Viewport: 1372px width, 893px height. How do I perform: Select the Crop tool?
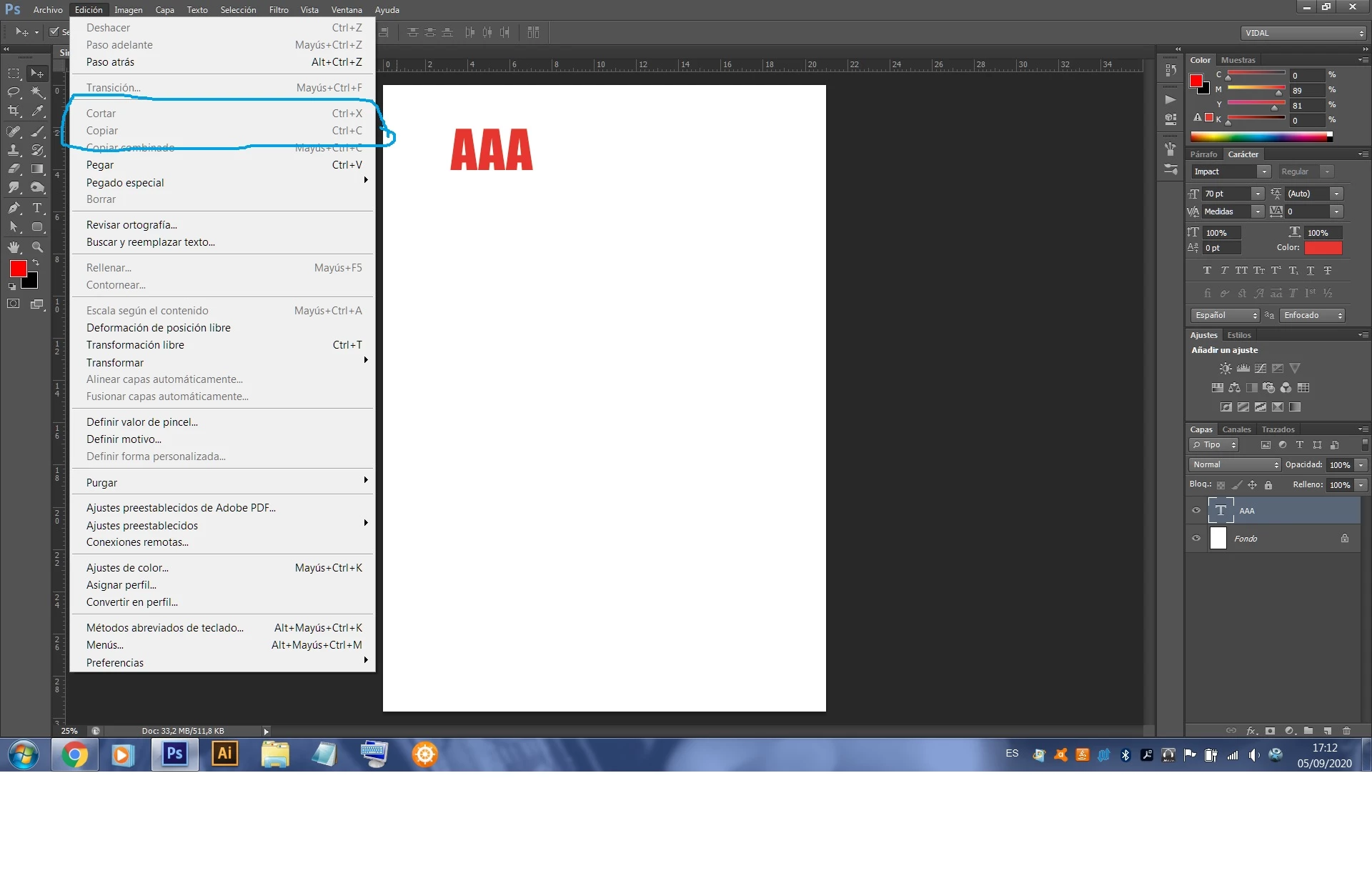coord(14,111)
